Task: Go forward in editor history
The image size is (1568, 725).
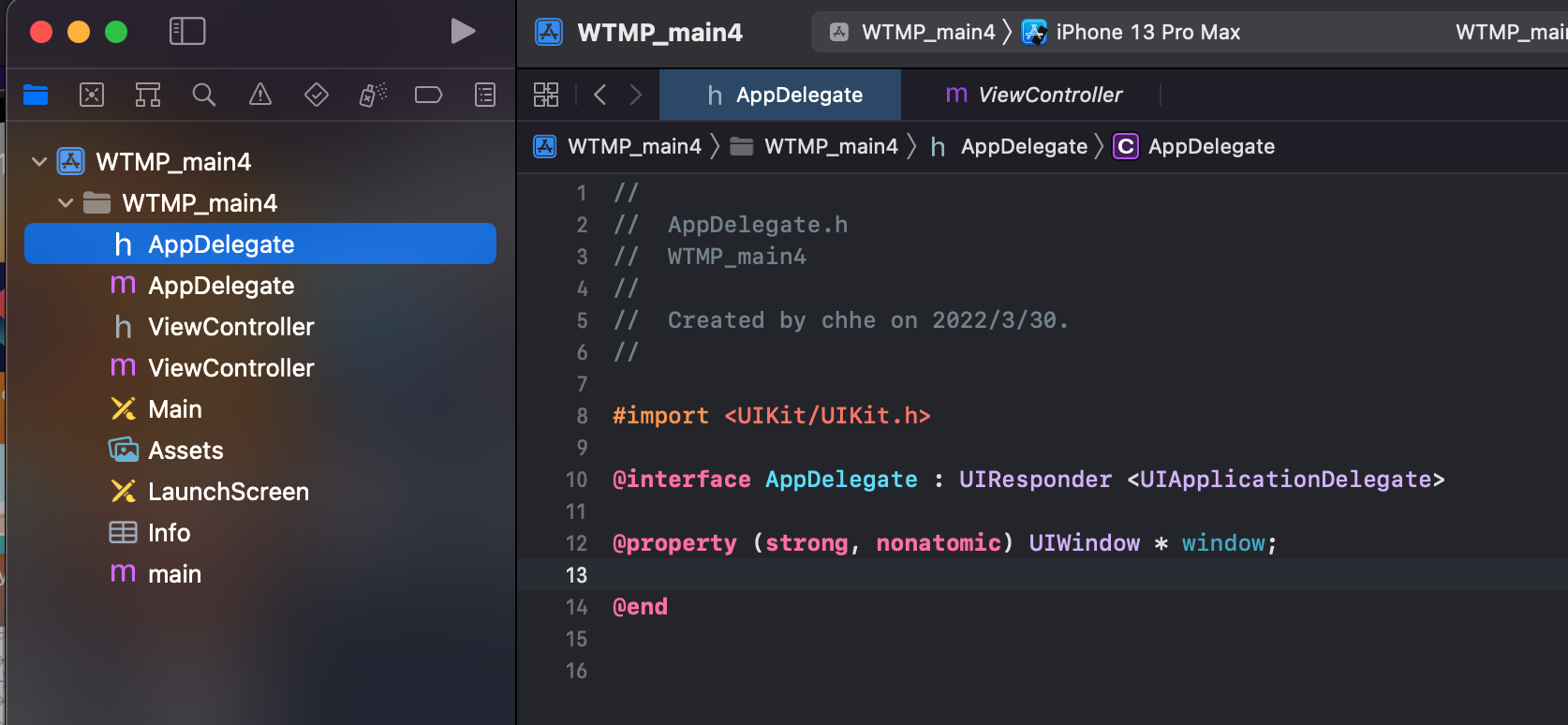Action: point(636,95)
